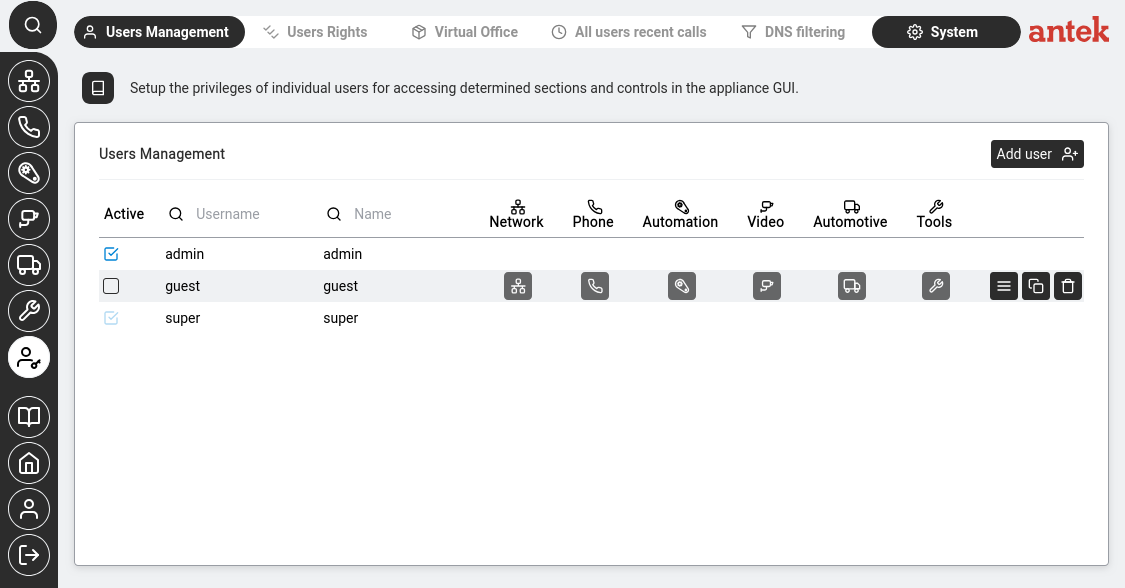Click the help book icon beside description

[98, 88]
